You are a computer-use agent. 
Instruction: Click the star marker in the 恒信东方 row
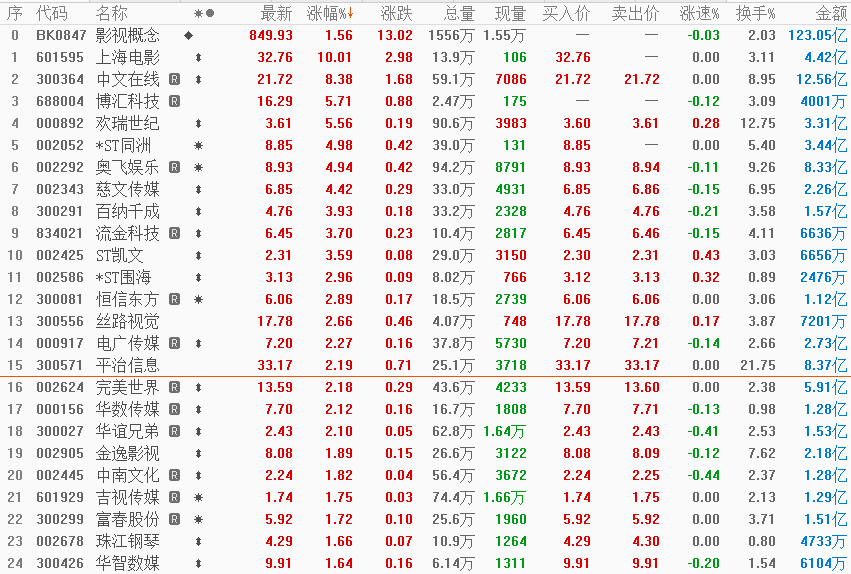(198, 299)
